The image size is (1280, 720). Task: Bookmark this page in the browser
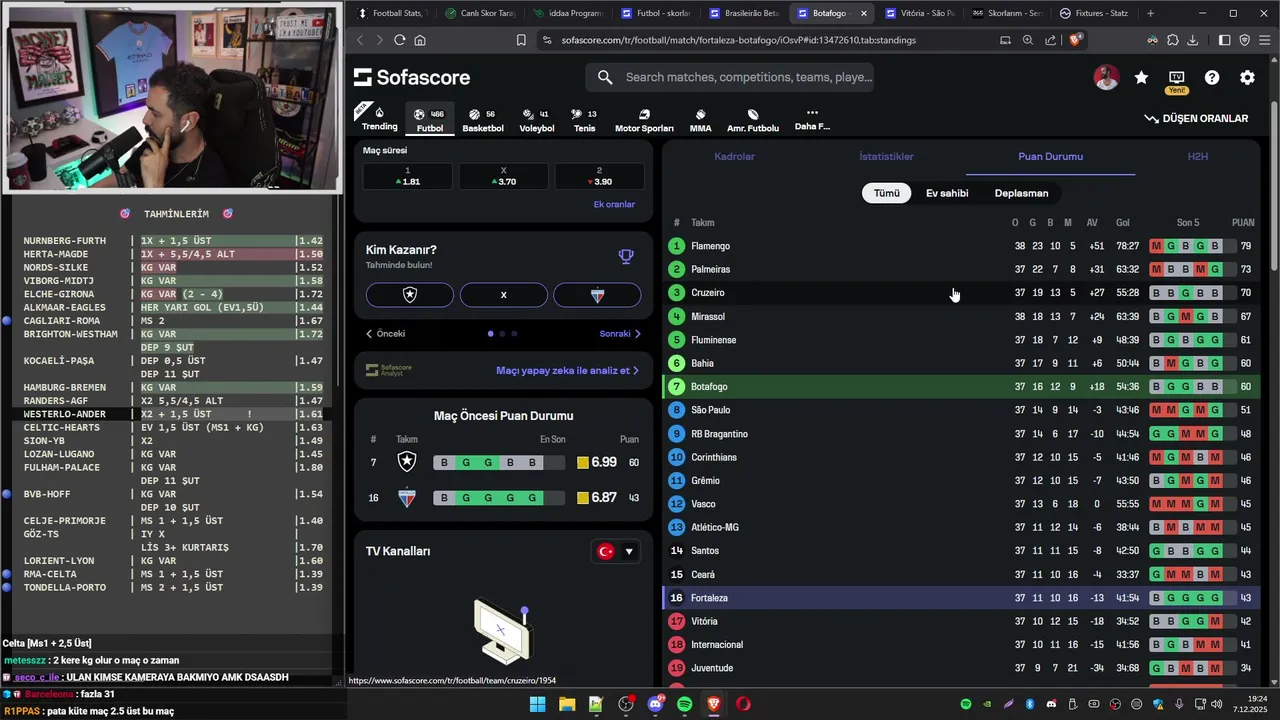521,40
